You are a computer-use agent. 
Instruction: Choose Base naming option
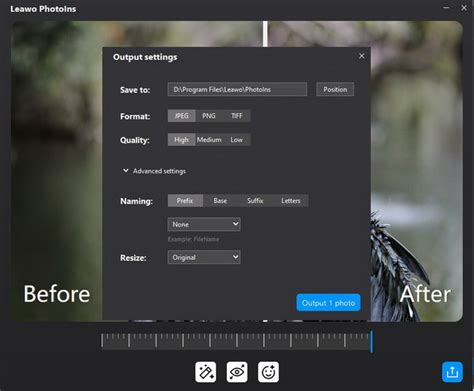[x=220, y=201]
